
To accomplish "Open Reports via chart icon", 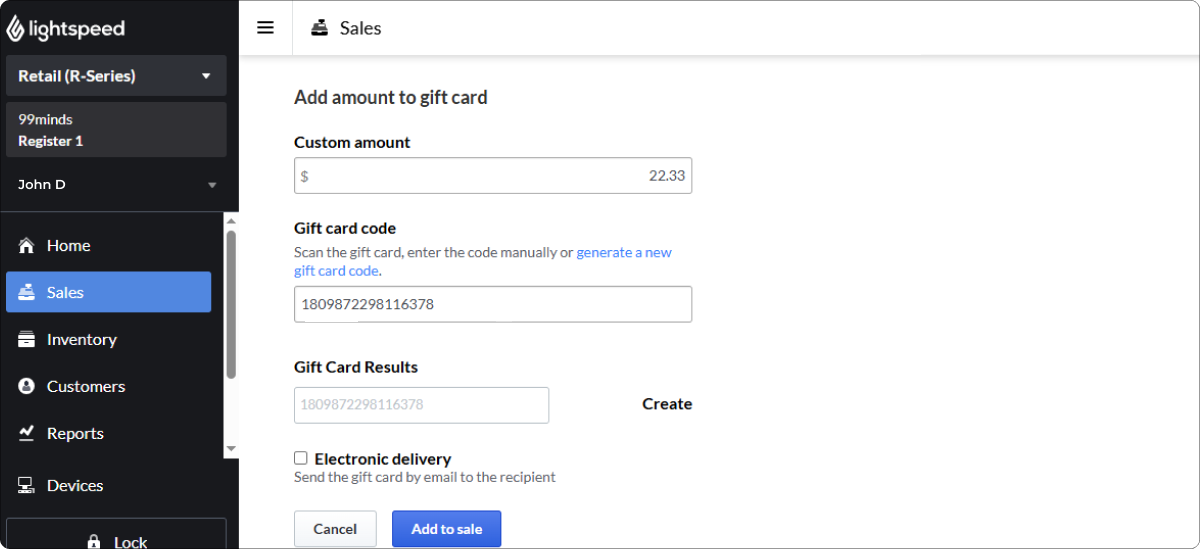I will (27, 433).
